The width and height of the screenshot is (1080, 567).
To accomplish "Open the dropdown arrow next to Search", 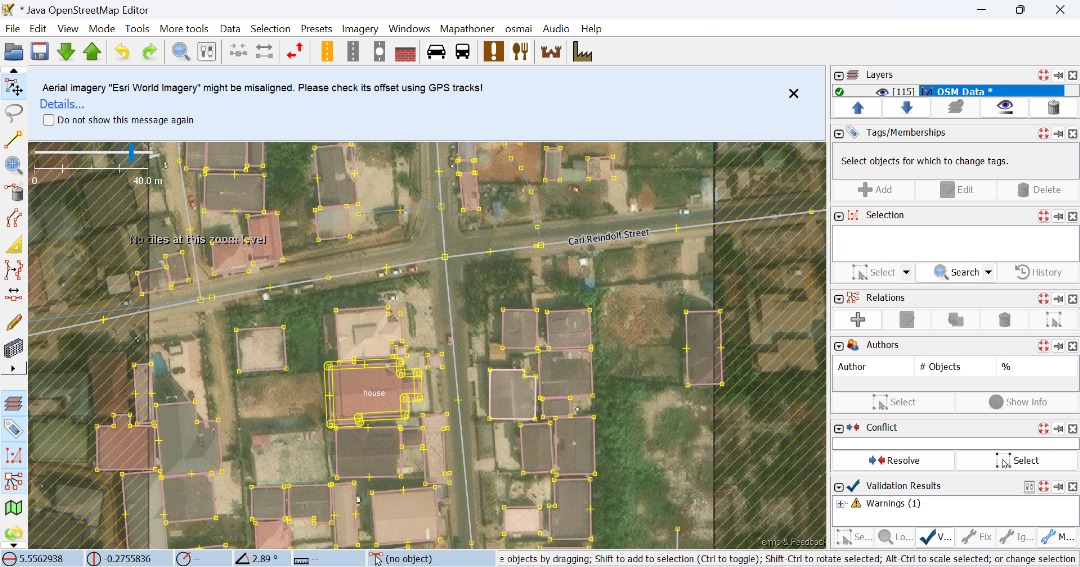I will pyautogui.click(x=988, y=272).
